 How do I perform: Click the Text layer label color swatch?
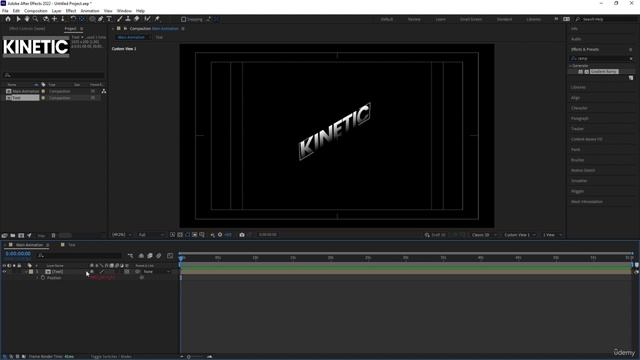(x=31, y=271)
